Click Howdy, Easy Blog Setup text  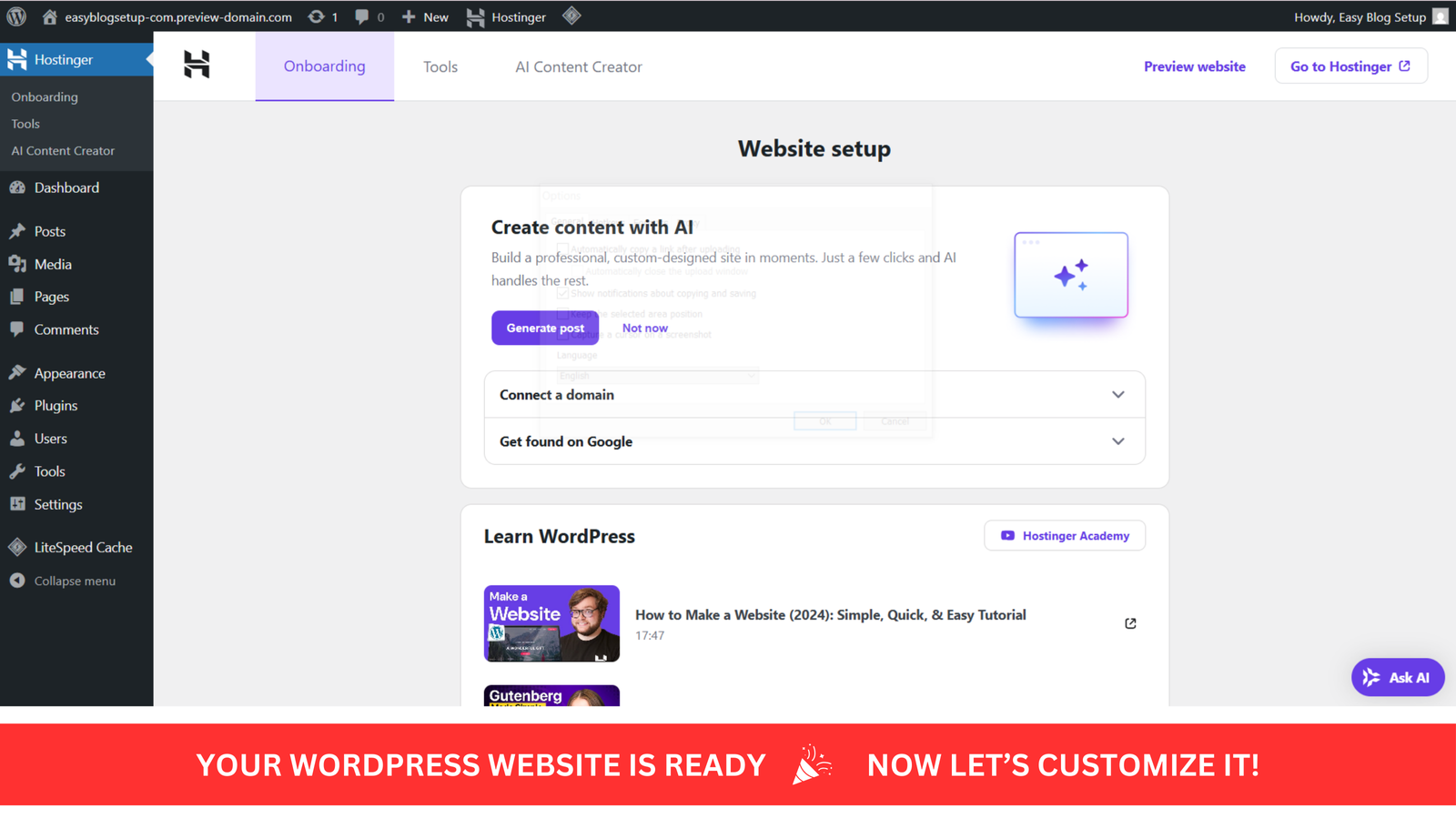(1360, 16)
